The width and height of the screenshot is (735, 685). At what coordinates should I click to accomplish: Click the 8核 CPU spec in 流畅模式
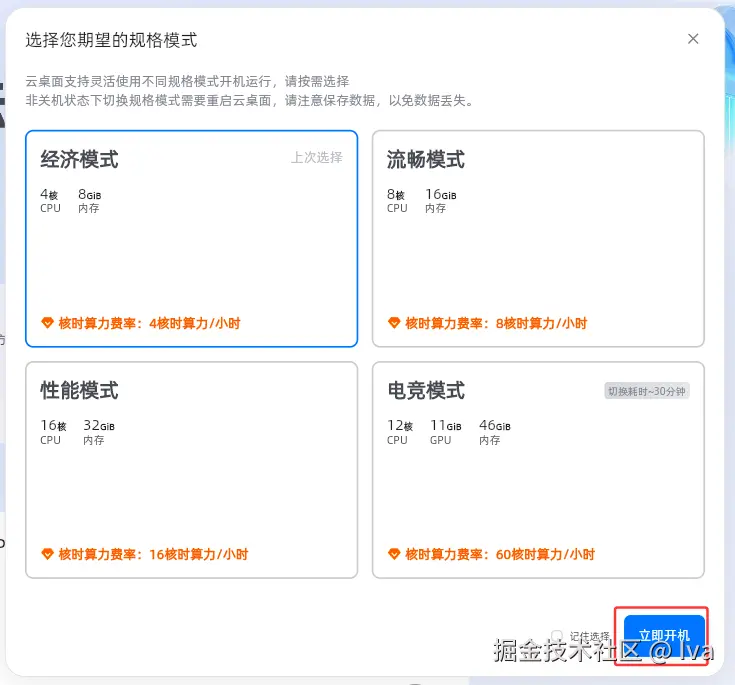click(397, 201)
